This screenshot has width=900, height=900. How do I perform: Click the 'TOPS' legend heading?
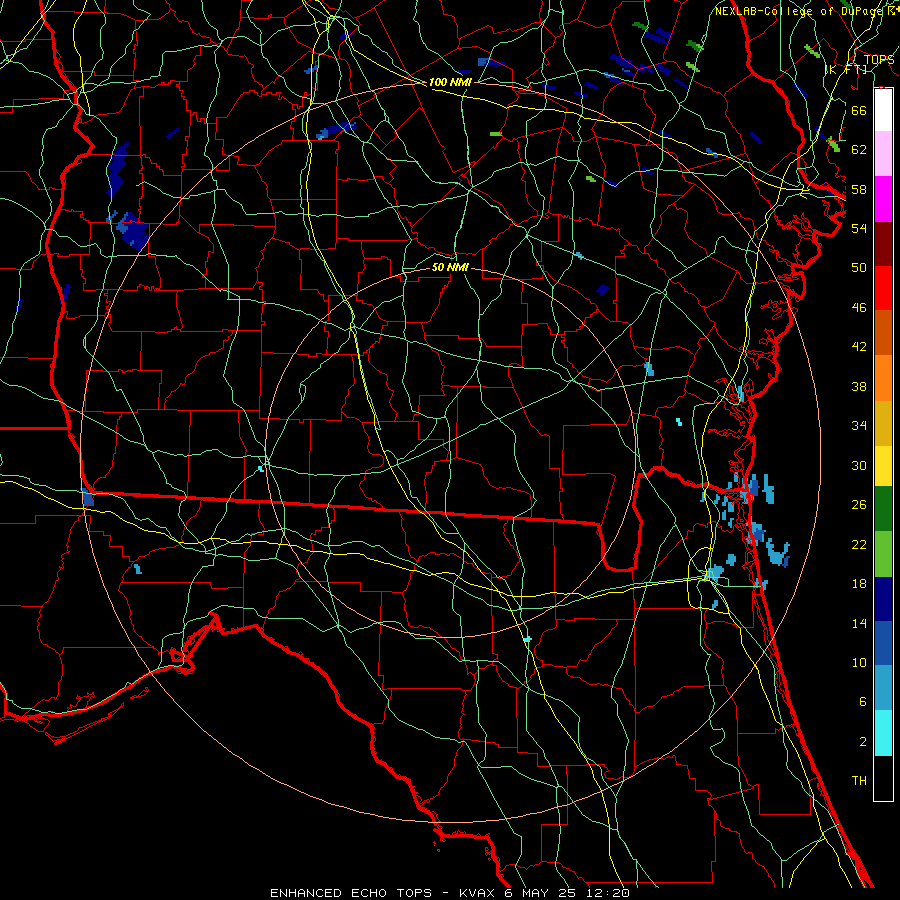pos(879,59)
